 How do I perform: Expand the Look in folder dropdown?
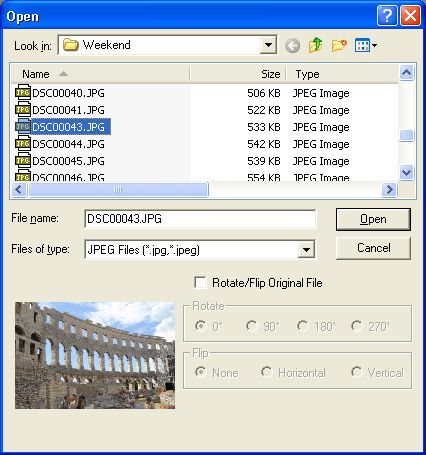(x=268, y=45)
